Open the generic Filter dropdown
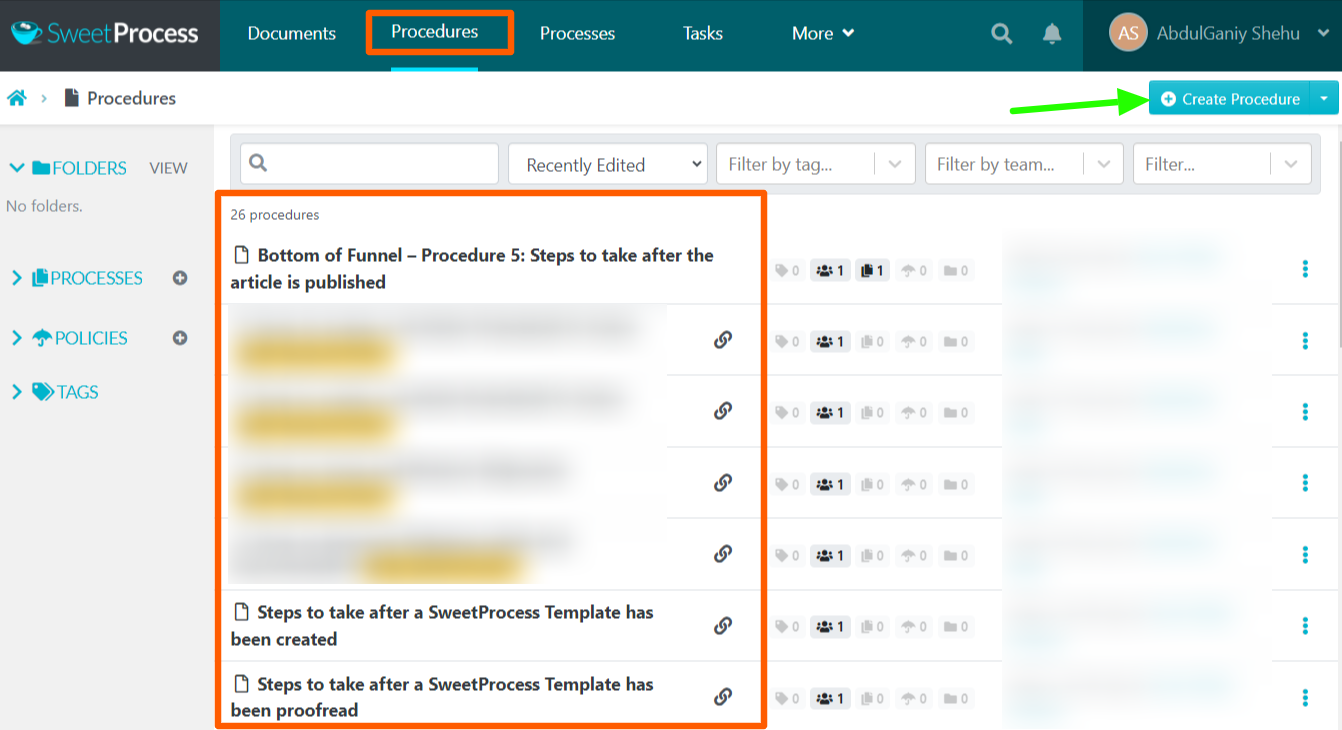The height and width of the screenshot is (730, 1342). [x=1222, y=164]
